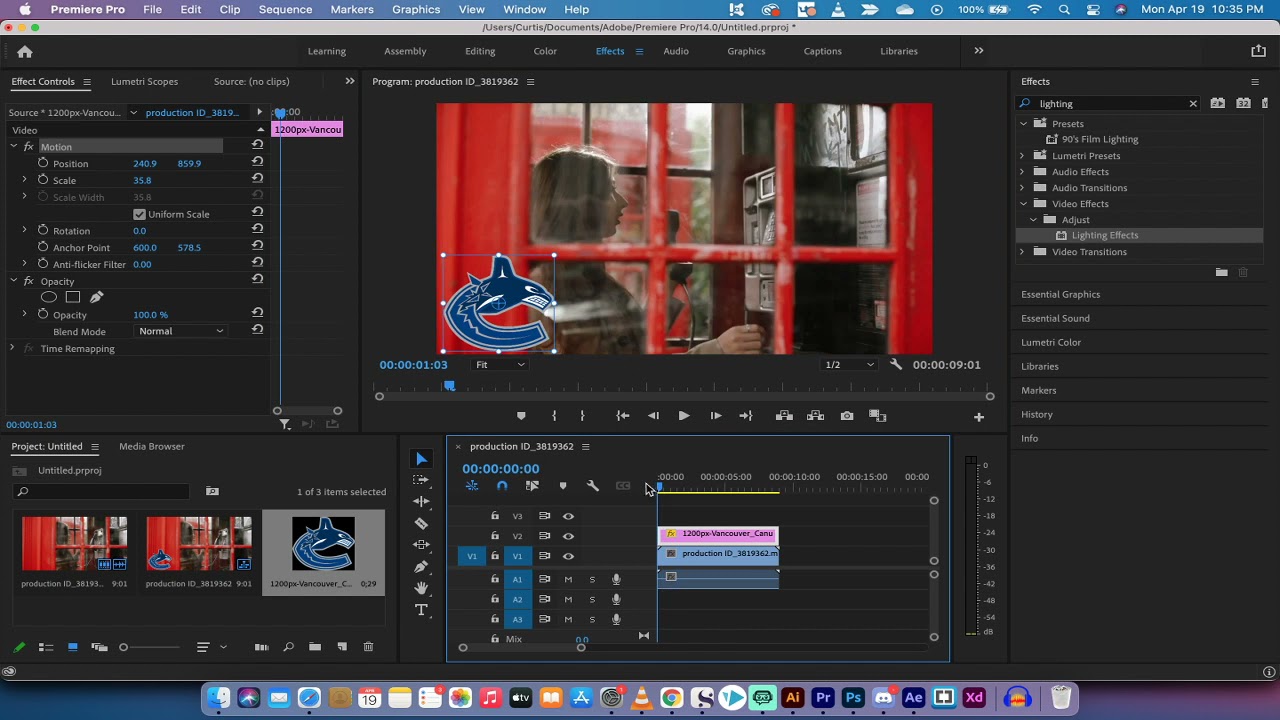Select the Ripple Edit tool
This screenshot has width=1280, height=720.
click(421, 501)
